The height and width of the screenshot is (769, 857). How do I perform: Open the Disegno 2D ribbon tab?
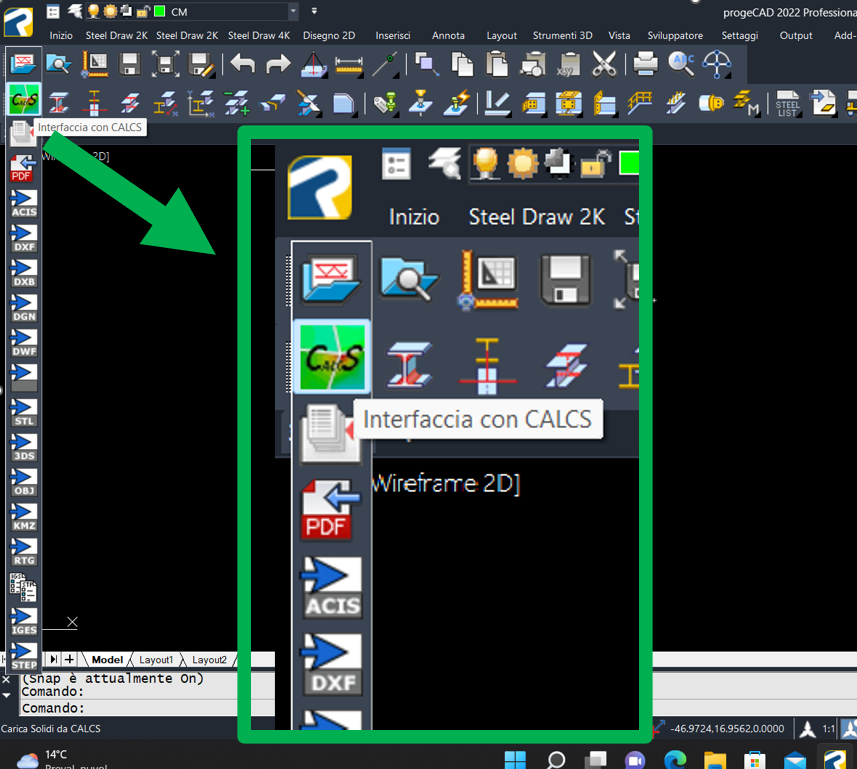[329, 36]
